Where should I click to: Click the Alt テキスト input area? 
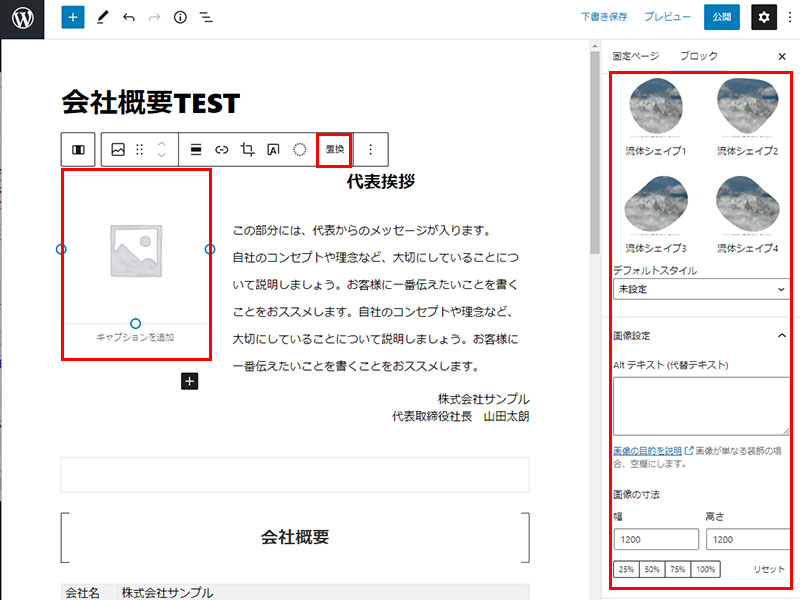pyautogui.click(x=701, y=405)
